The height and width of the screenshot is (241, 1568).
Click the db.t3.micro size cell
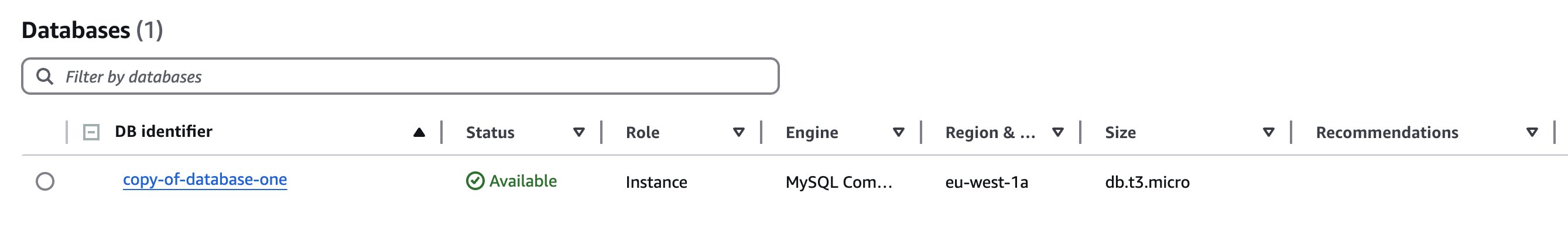tap(1147, 182)
